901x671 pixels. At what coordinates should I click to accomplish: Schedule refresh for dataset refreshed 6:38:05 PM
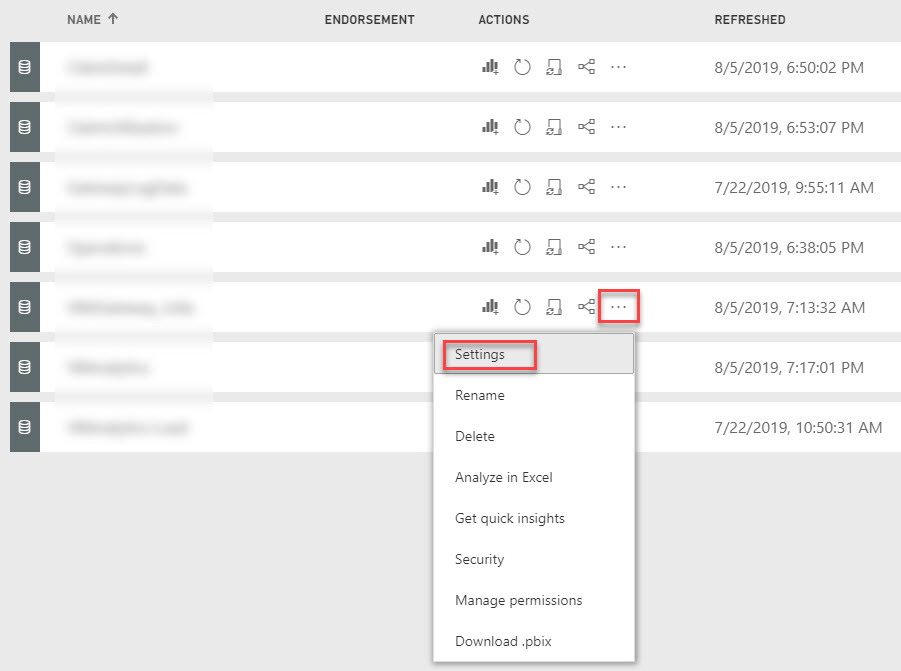coord(554,247)
